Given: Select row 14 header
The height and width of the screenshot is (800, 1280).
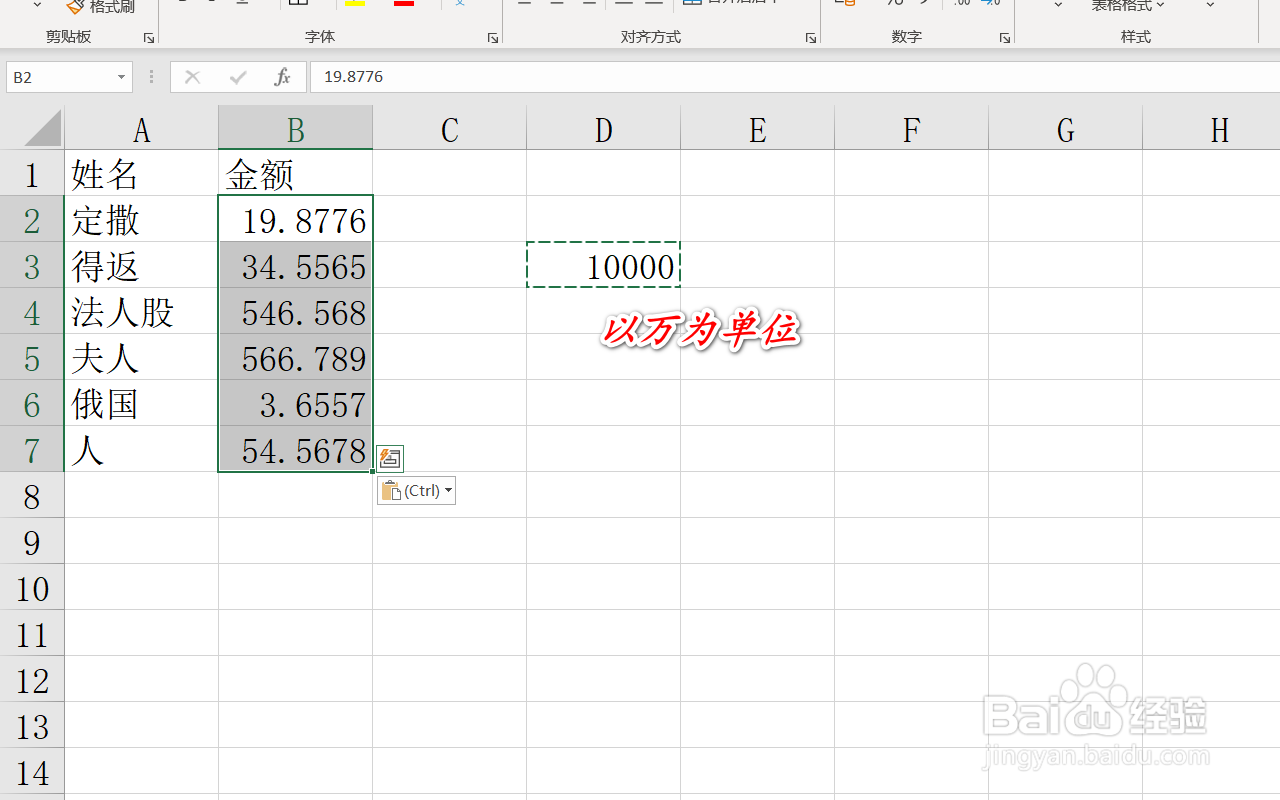Looking at the screenshot, I should click(32, 772).
